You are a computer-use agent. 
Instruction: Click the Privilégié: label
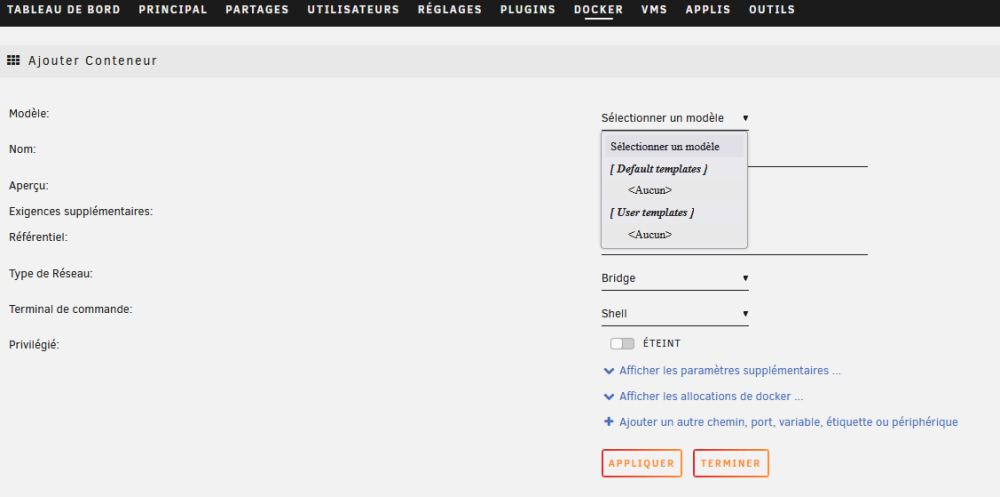pos(34,345)
